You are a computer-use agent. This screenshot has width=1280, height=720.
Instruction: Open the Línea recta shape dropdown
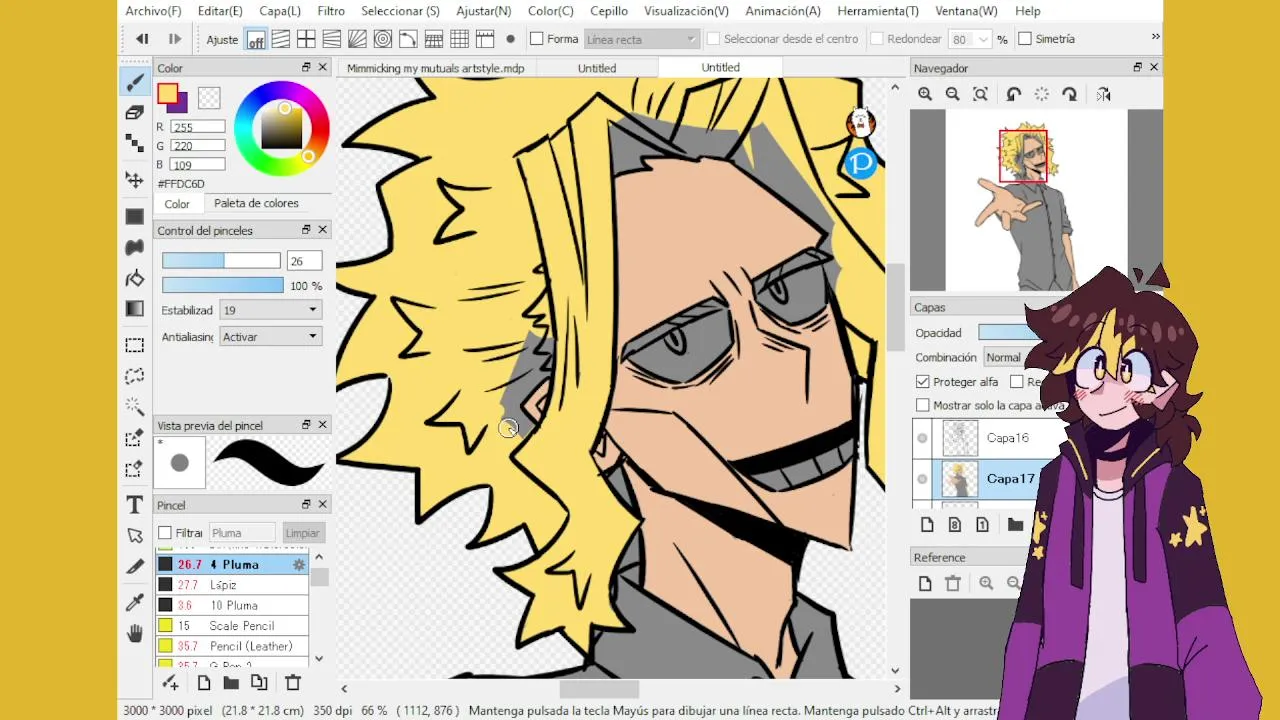coord(640,39)
